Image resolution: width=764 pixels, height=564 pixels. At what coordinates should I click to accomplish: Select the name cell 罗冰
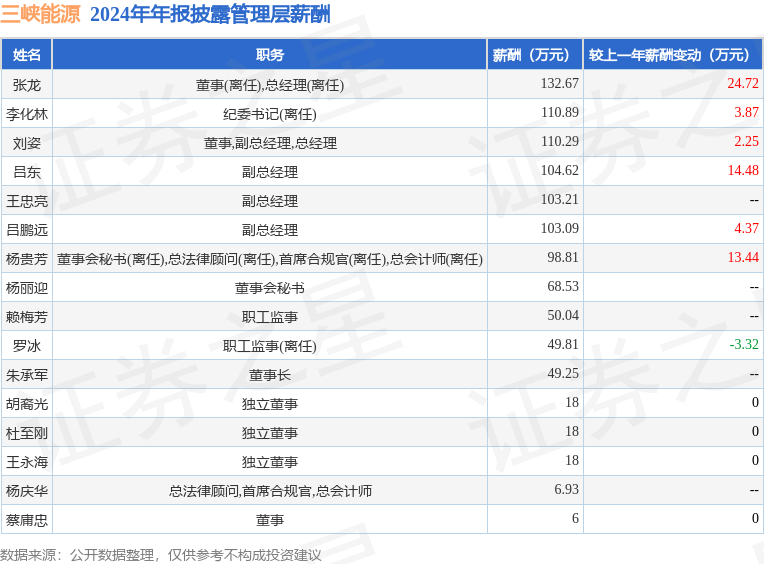[27, 346]
